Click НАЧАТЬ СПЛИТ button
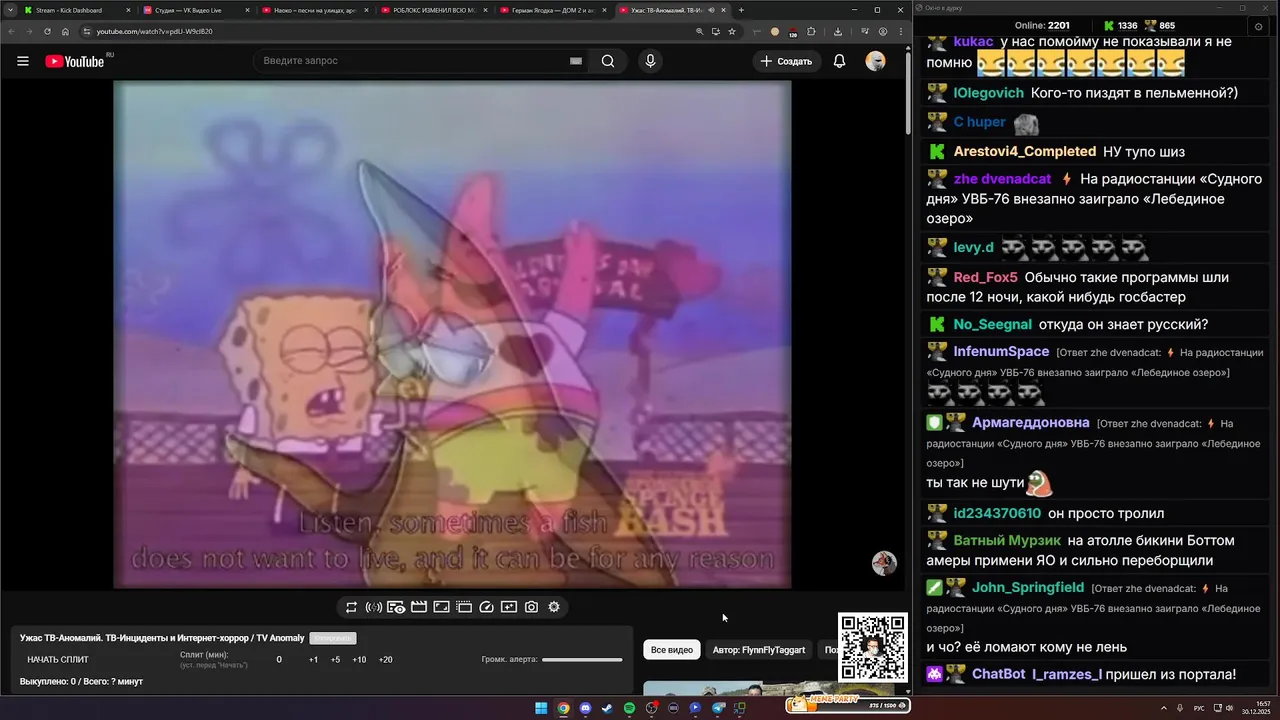 tap(58, 660)
